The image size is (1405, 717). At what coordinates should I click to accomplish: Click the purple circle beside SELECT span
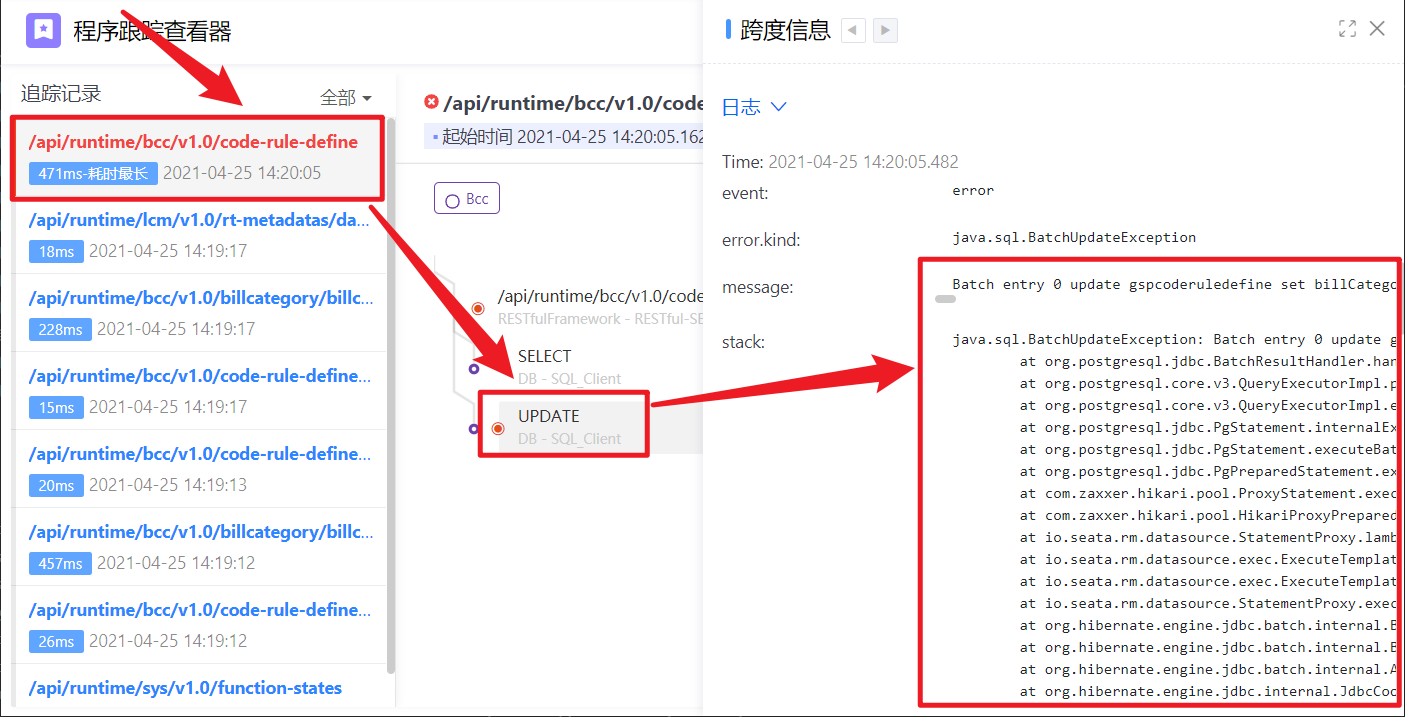click(474, 369)
